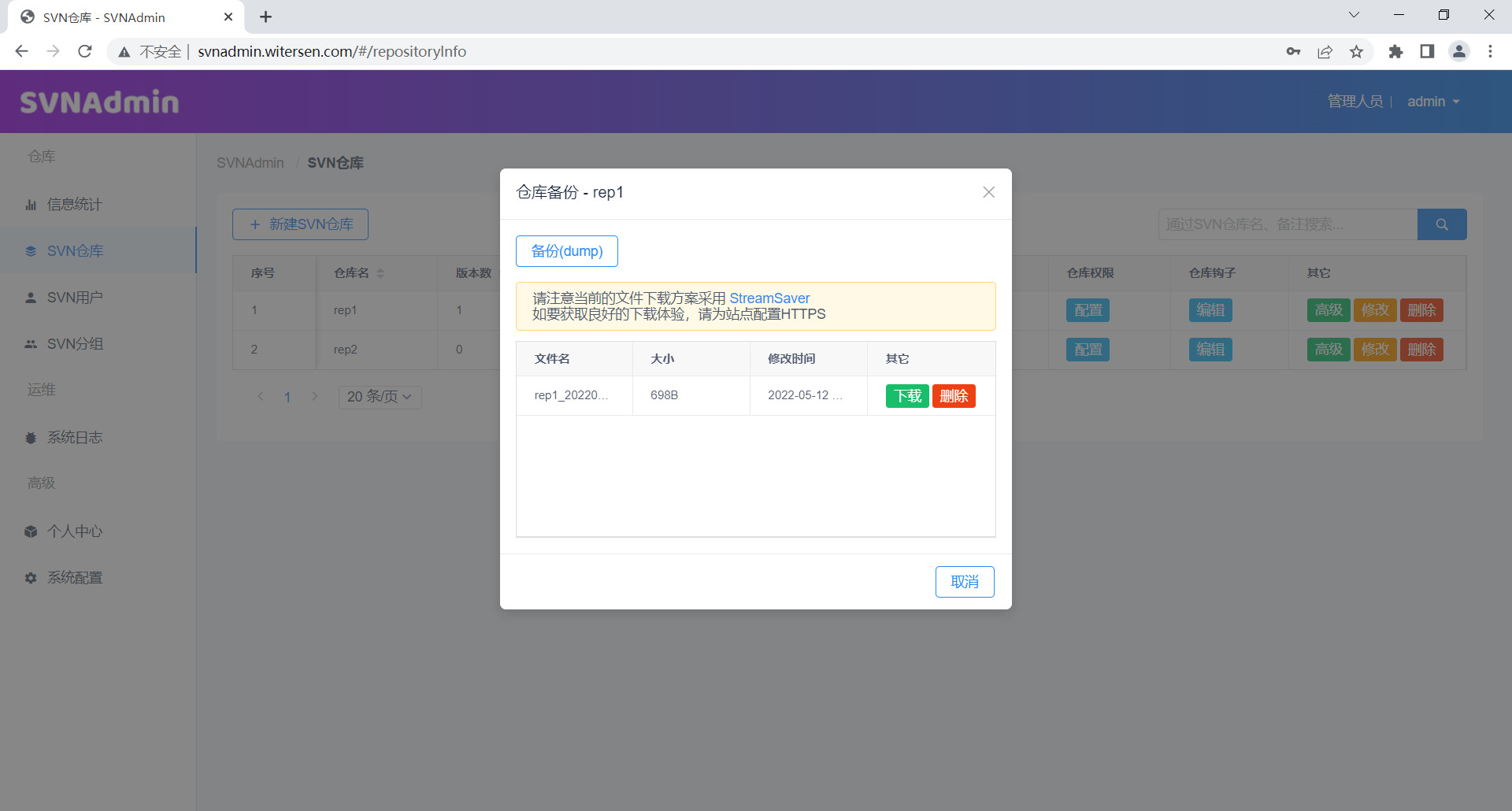Open the admin user dropdown

point(1433,102)
